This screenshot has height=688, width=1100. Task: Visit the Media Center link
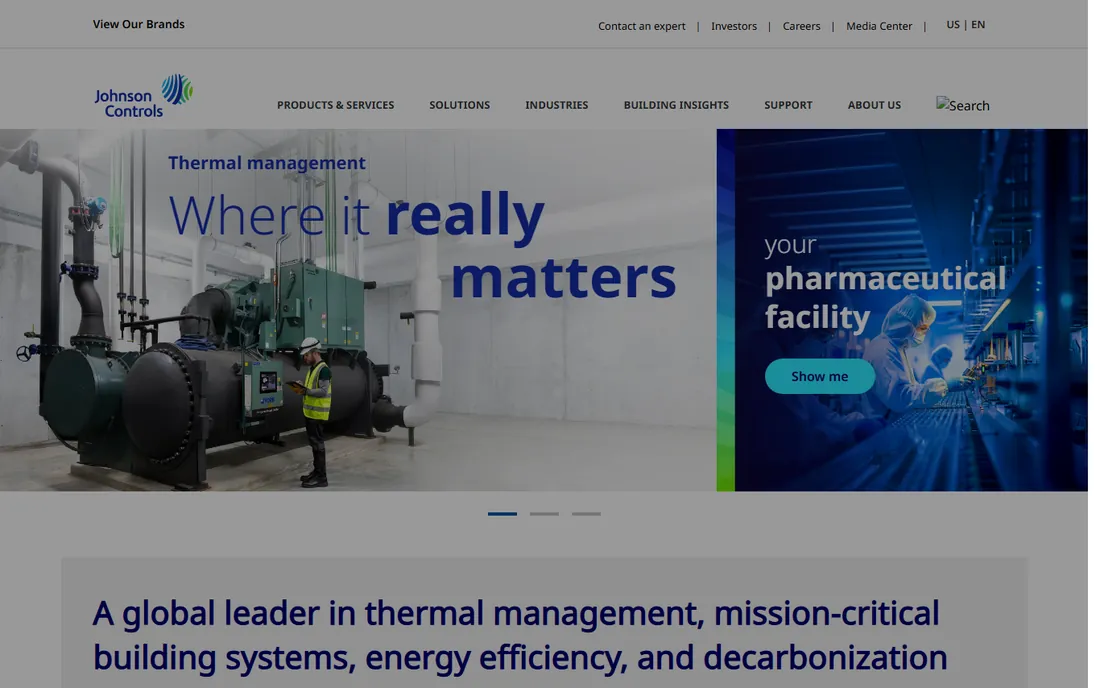(x=879, y=26)
